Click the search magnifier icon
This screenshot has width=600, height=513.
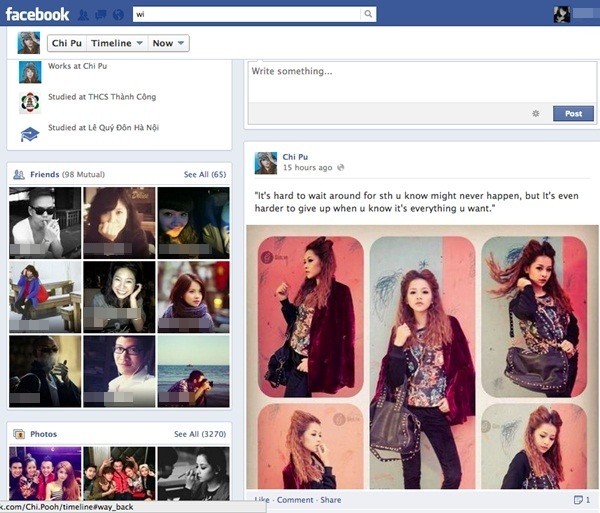tap(368, 14)
